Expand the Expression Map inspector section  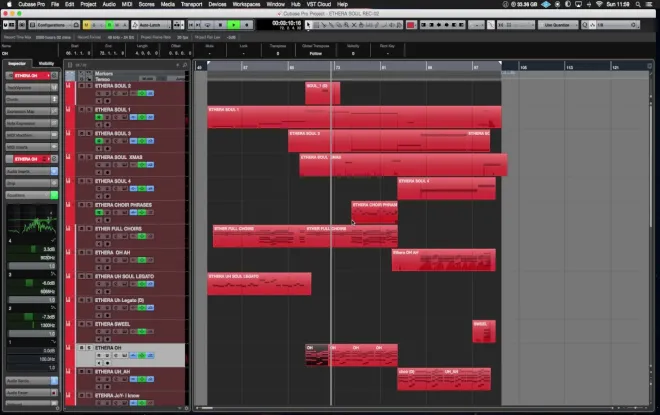click(x=32, y=111)
